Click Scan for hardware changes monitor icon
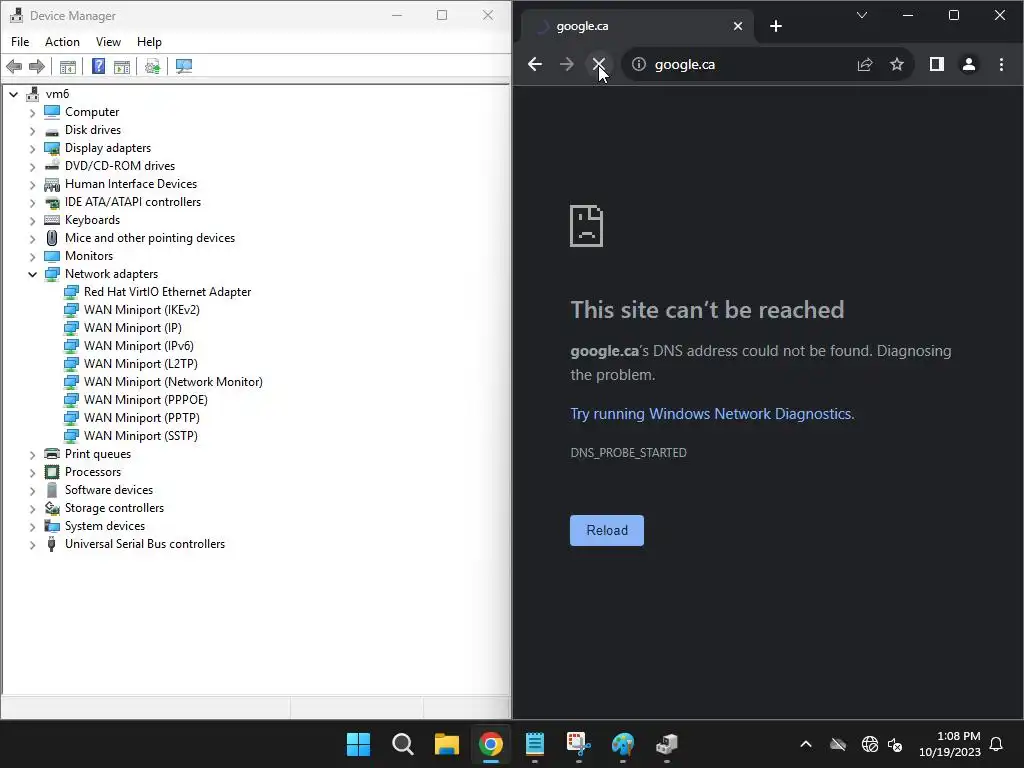Viewport: 1024px width, 768px height. (184, 66)
